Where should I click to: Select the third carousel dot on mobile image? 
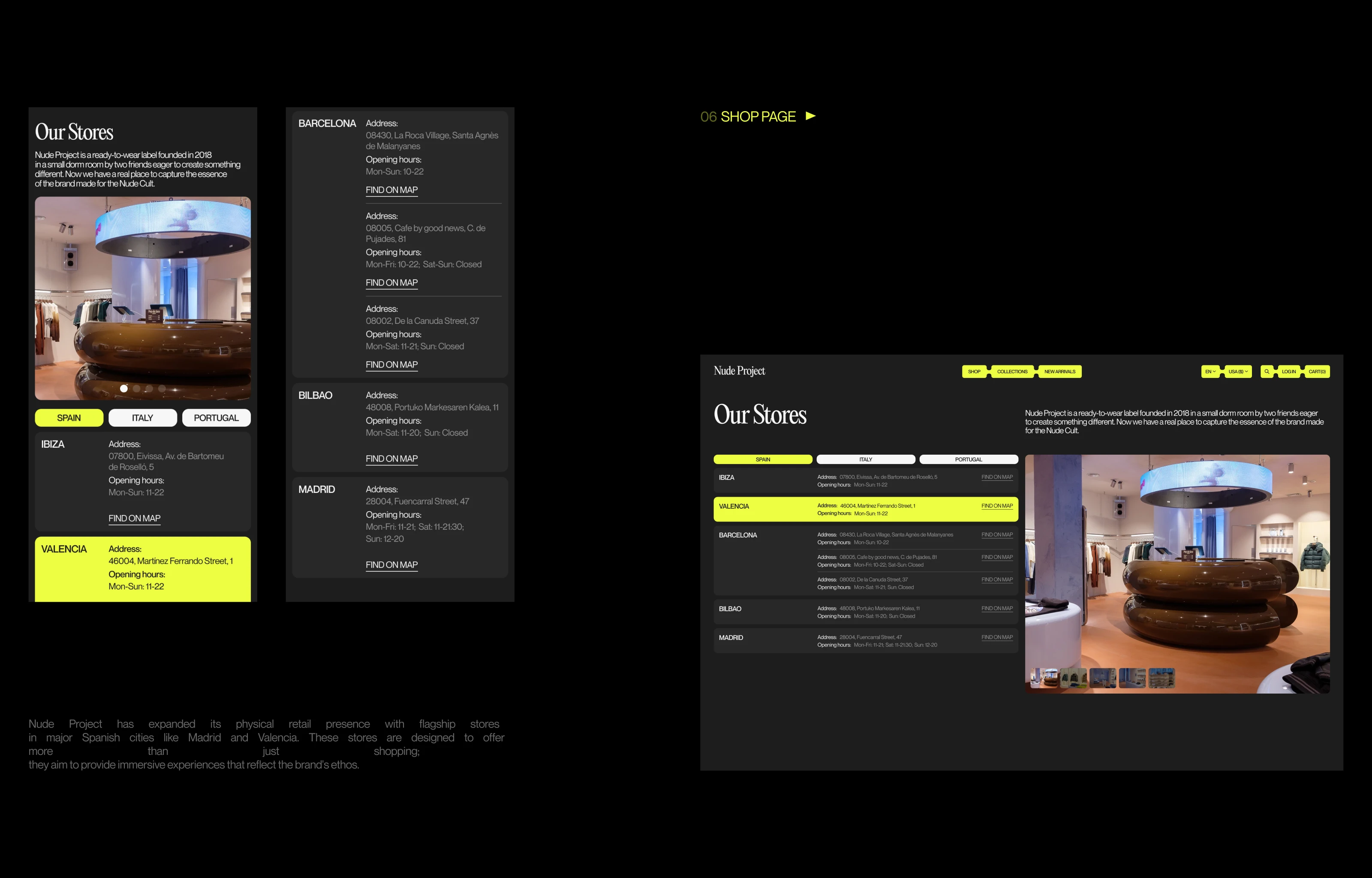click(x=149, y=388)
